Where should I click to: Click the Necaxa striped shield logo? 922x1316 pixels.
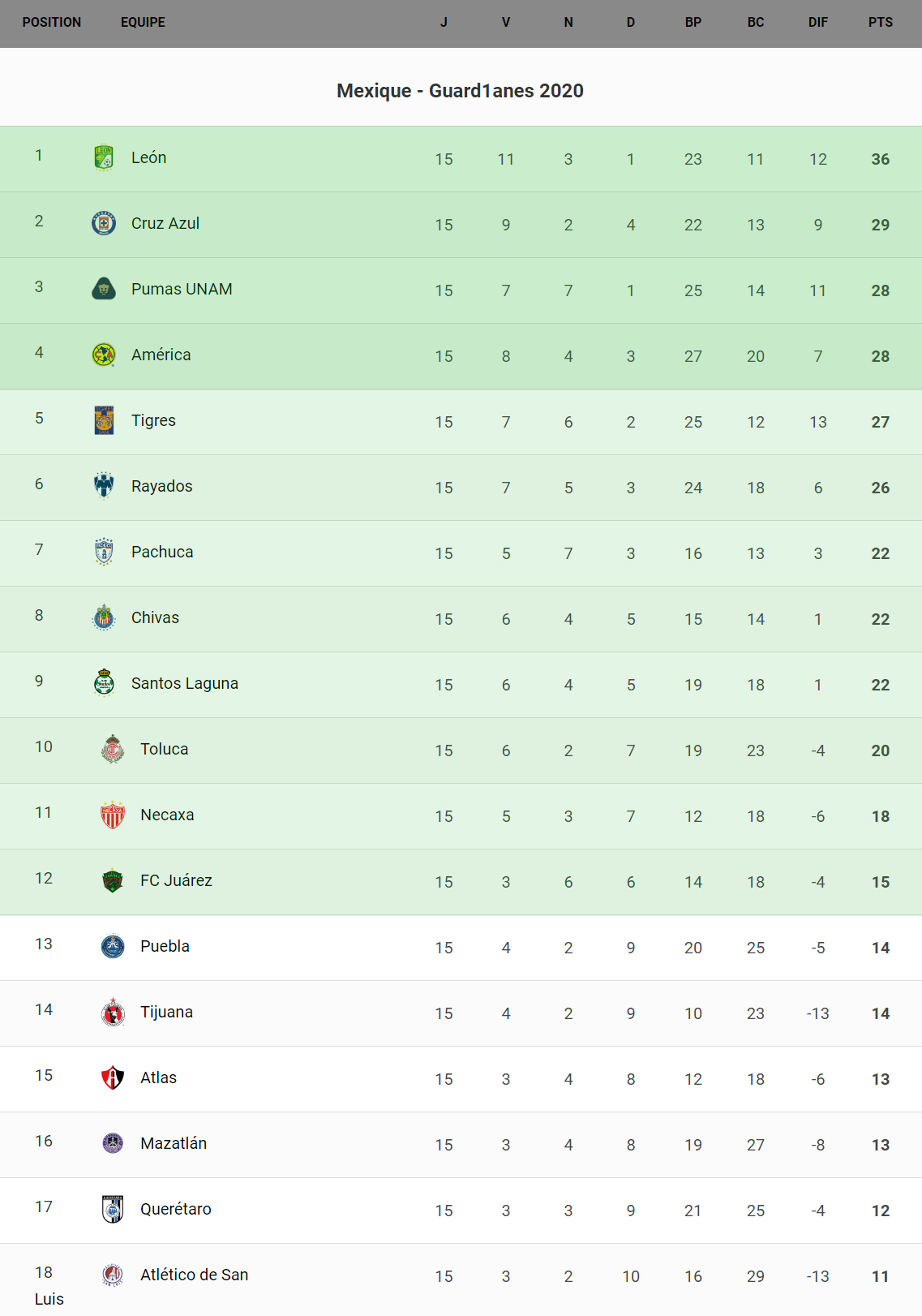(x=113, y=815)
